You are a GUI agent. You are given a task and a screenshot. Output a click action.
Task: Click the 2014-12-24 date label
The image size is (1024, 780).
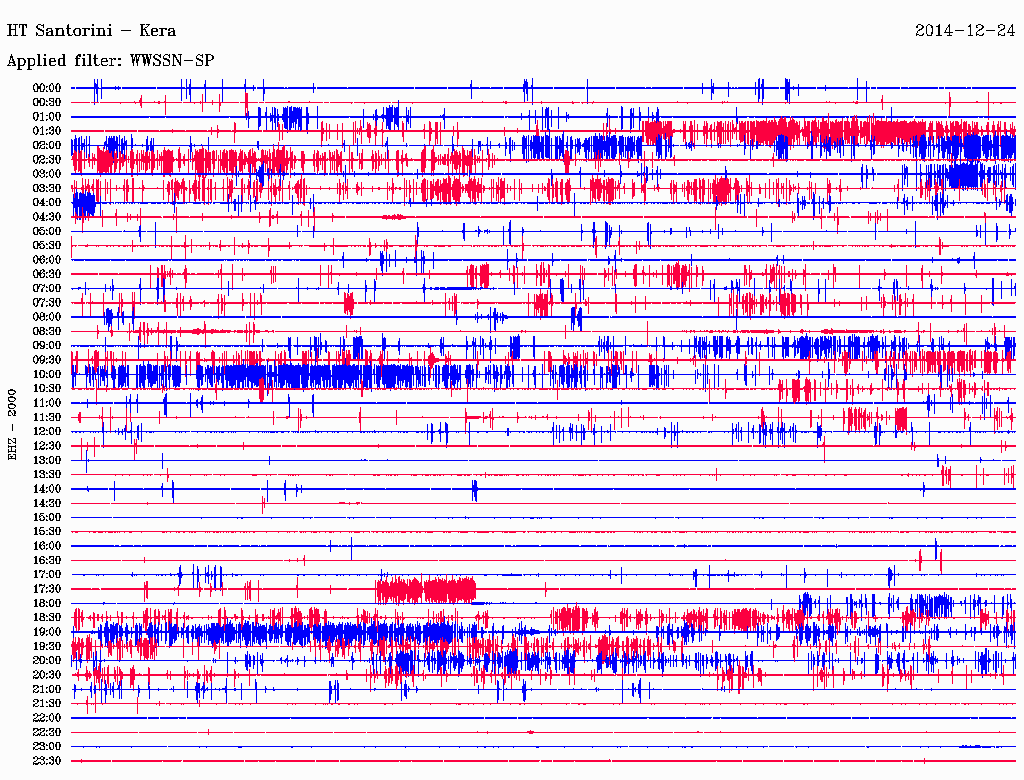(x=964, y=30)
